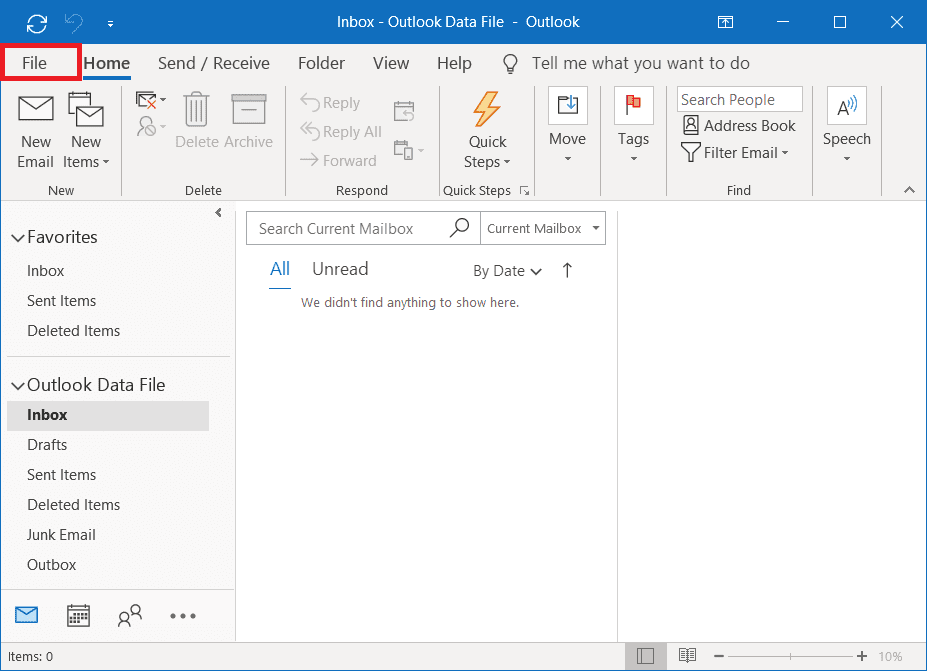The height and width of the screenshot is (671, 927).
Task: Click the zoom slider track
Action: 790,656
